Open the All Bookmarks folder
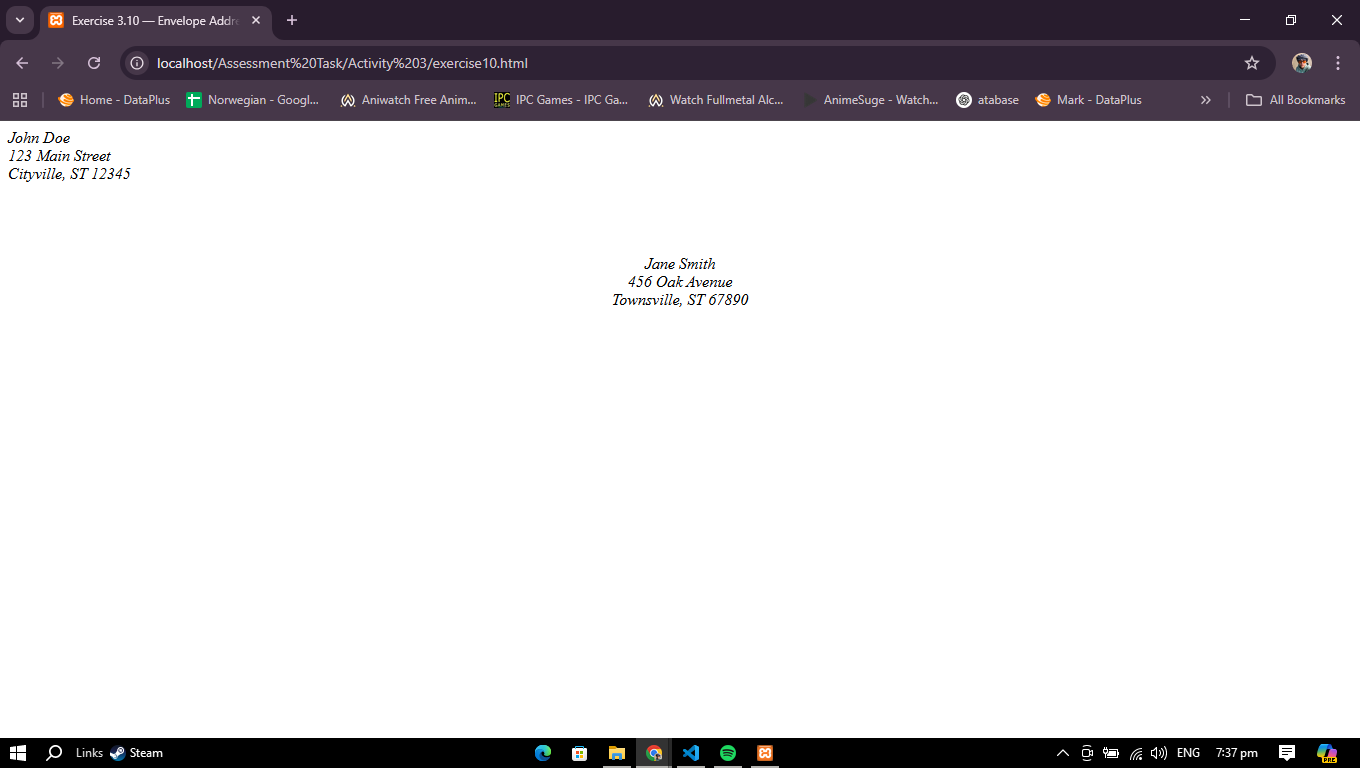The image size is (1360, 768). pos(1295,100)
